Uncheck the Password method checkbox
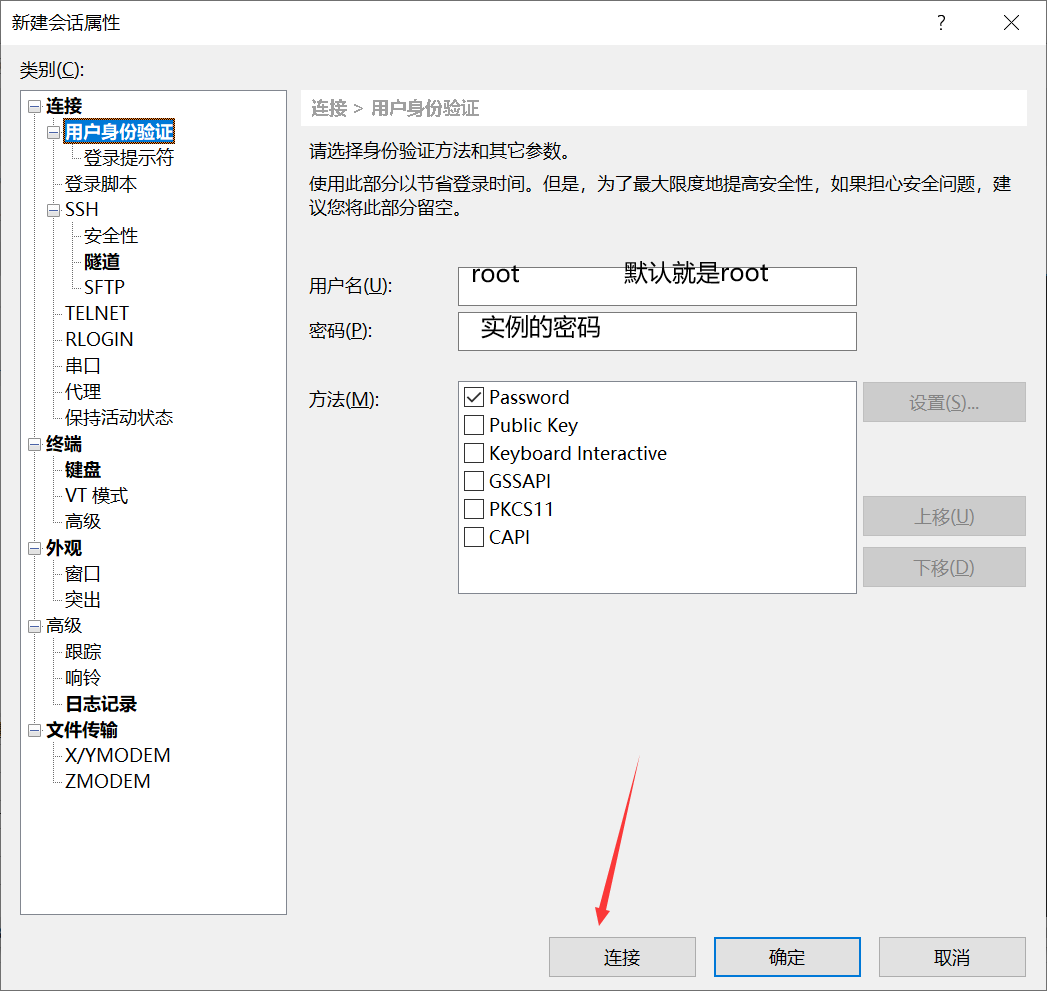The image size is (1047, 991). (474, 397)
